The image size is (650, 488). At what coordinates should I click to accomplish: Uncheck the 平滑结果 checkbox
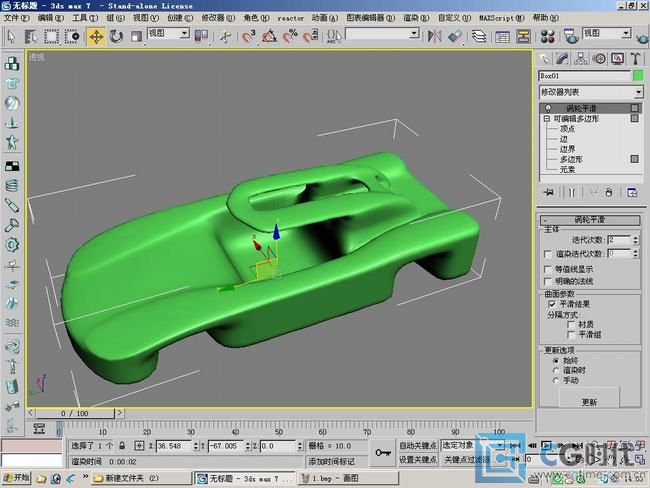(x=552, y=304)
